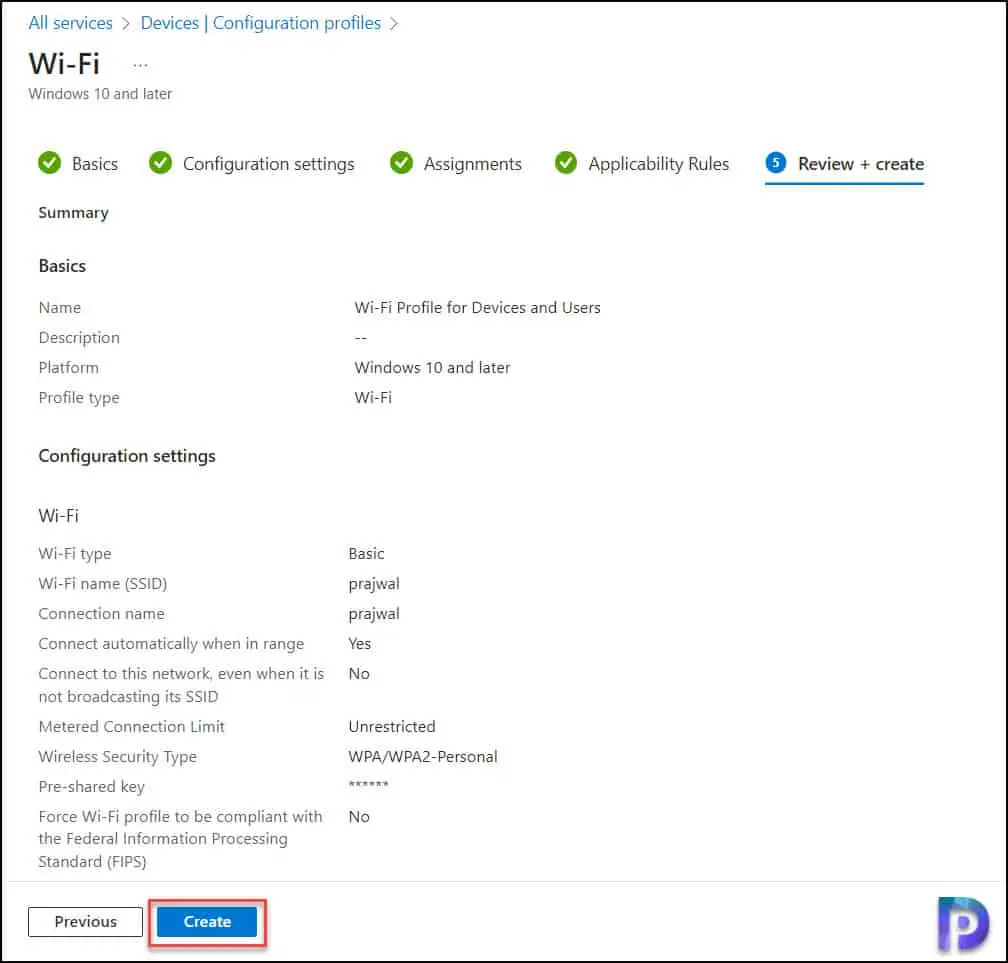Click the green check icon beside Assignments
1008x963 pixels.
tap(401, 163)
